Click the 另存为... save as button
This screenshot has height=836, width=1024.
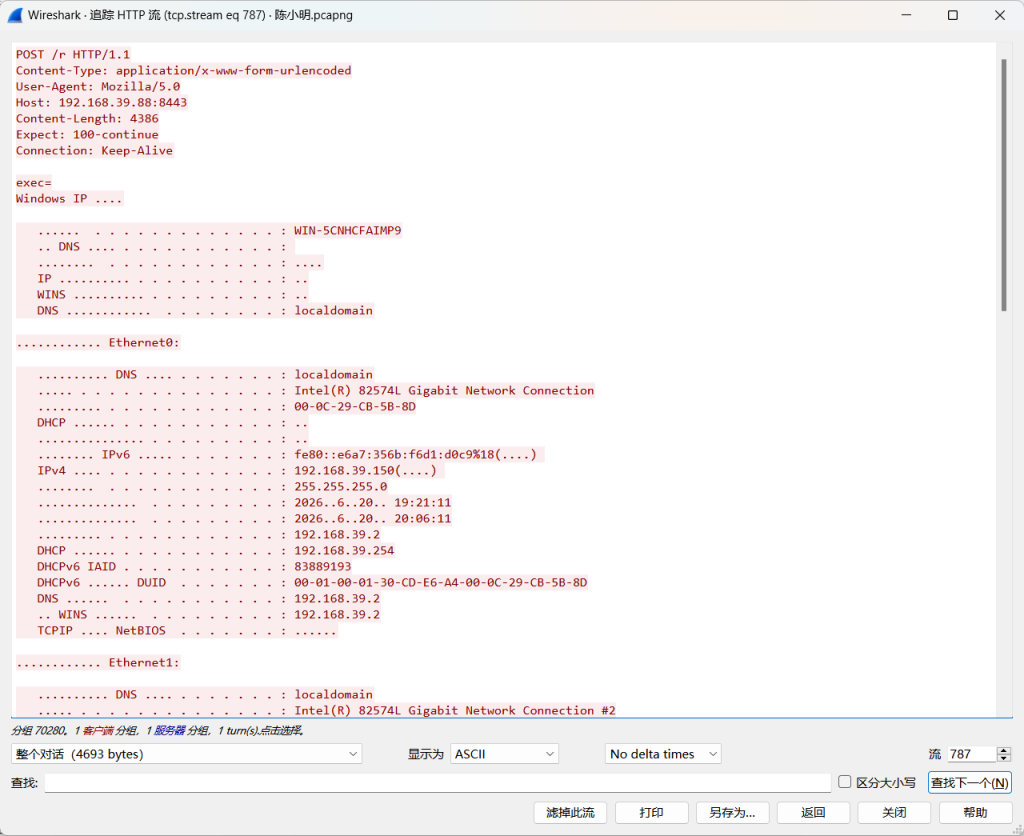(x=732, y=812)
